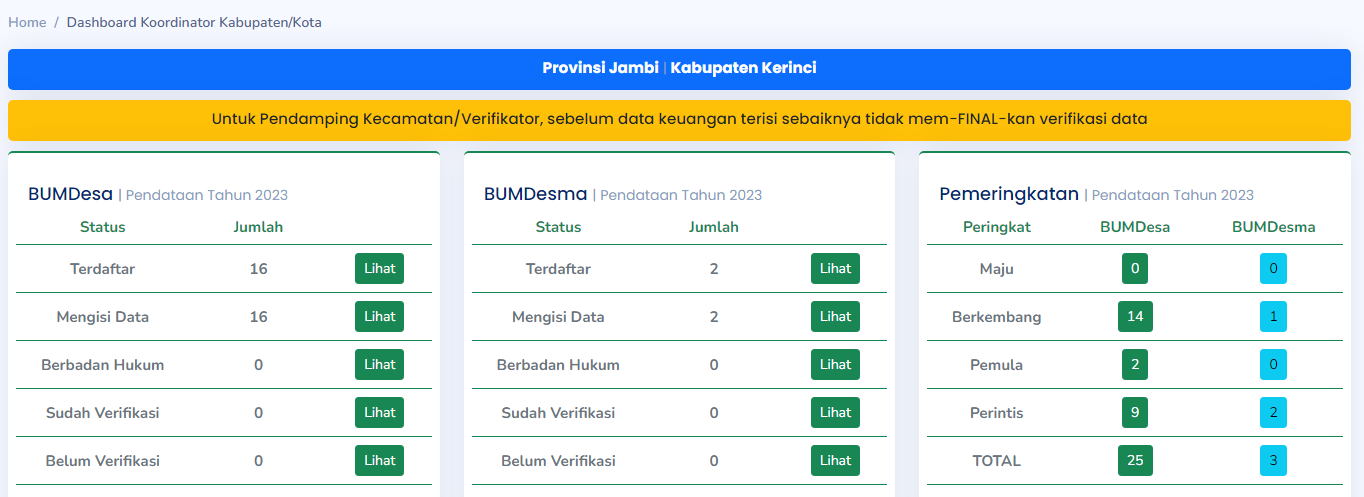Open Lihat for BUMDesa Berbadan Hukum
The height and width of the screenshot is (497, 1364).
point(380,365)
